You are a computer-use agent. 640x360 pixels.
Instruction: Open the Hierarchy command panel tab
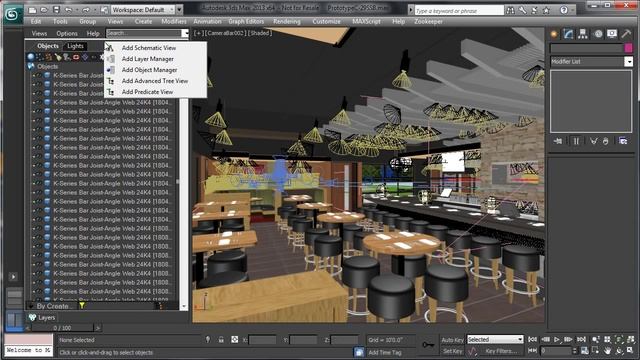tap(583, 34)
